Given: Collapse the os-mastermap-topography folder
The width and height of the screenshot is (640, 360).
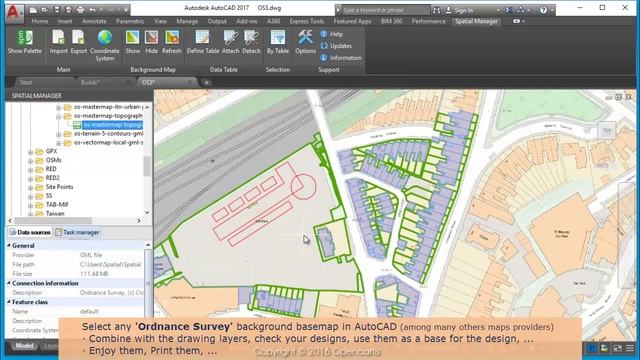Looking at the screenshot, I should pyautogui.click(x=58, y=116).
